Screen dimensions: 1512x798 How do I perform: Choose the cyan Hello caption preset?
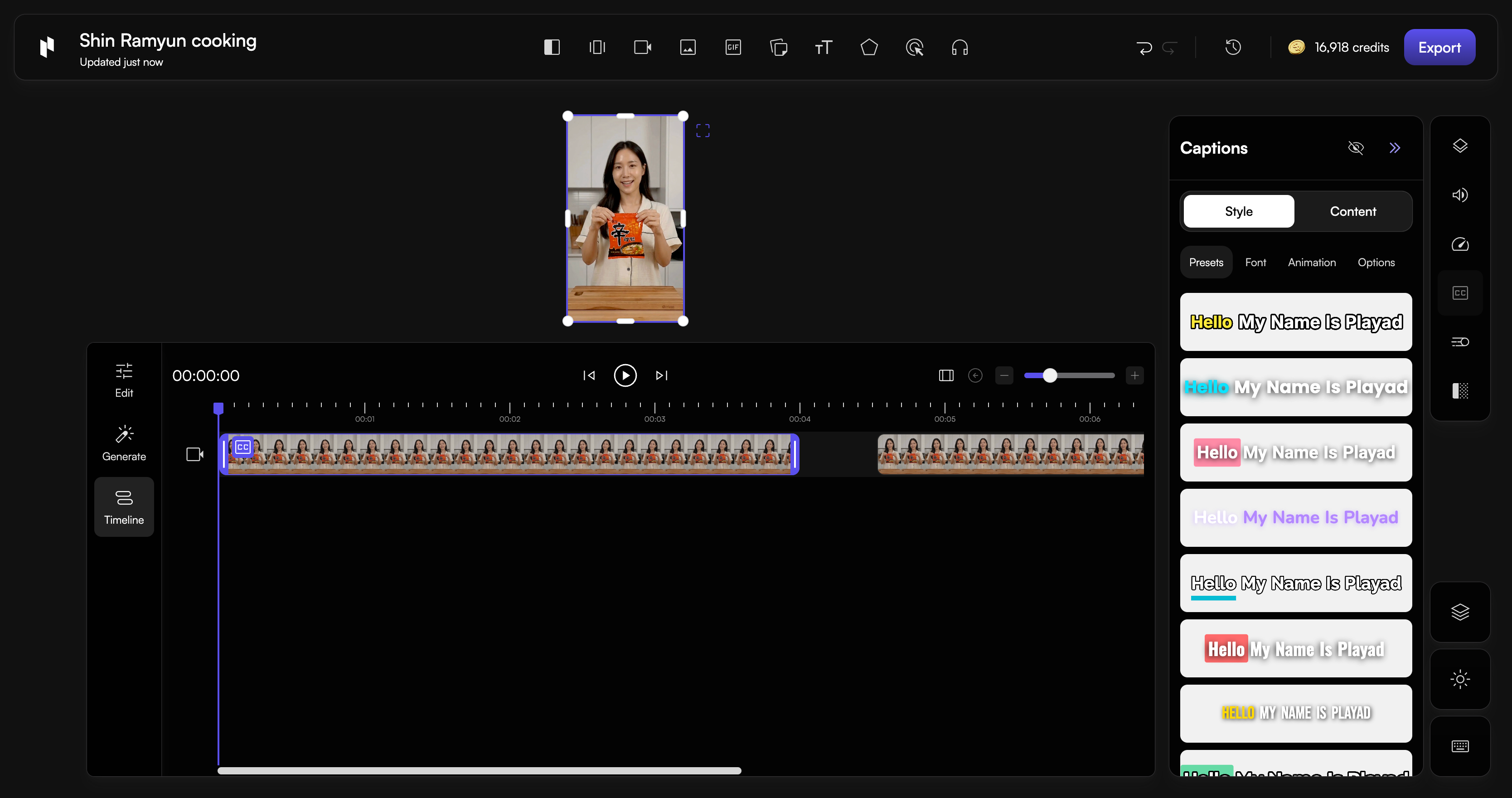pos(1296,387)
